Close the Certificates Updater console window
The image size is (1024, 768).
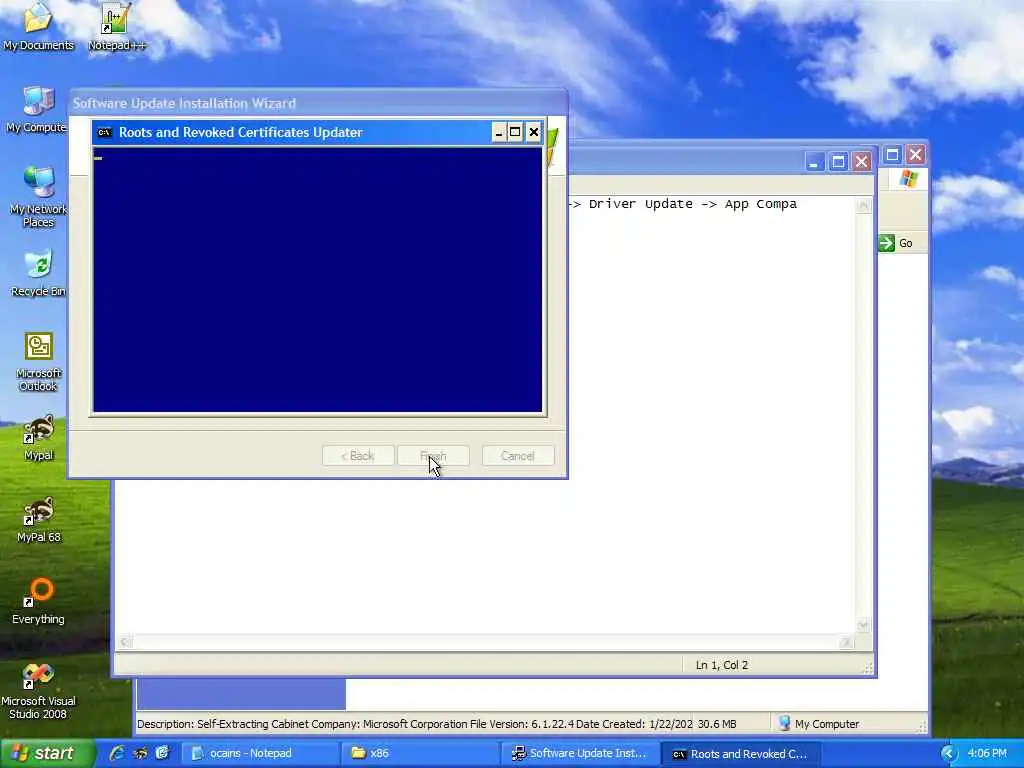click(534, 133)
